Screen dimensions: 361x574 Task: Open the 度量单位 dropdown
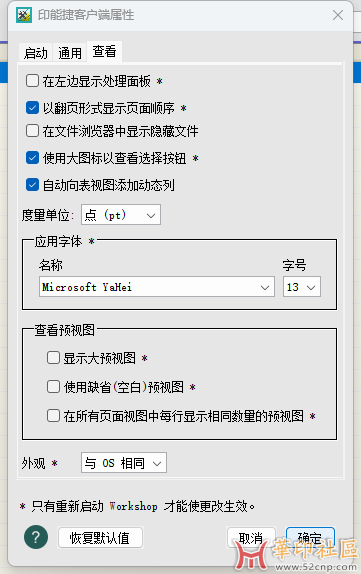coord(121,215)
